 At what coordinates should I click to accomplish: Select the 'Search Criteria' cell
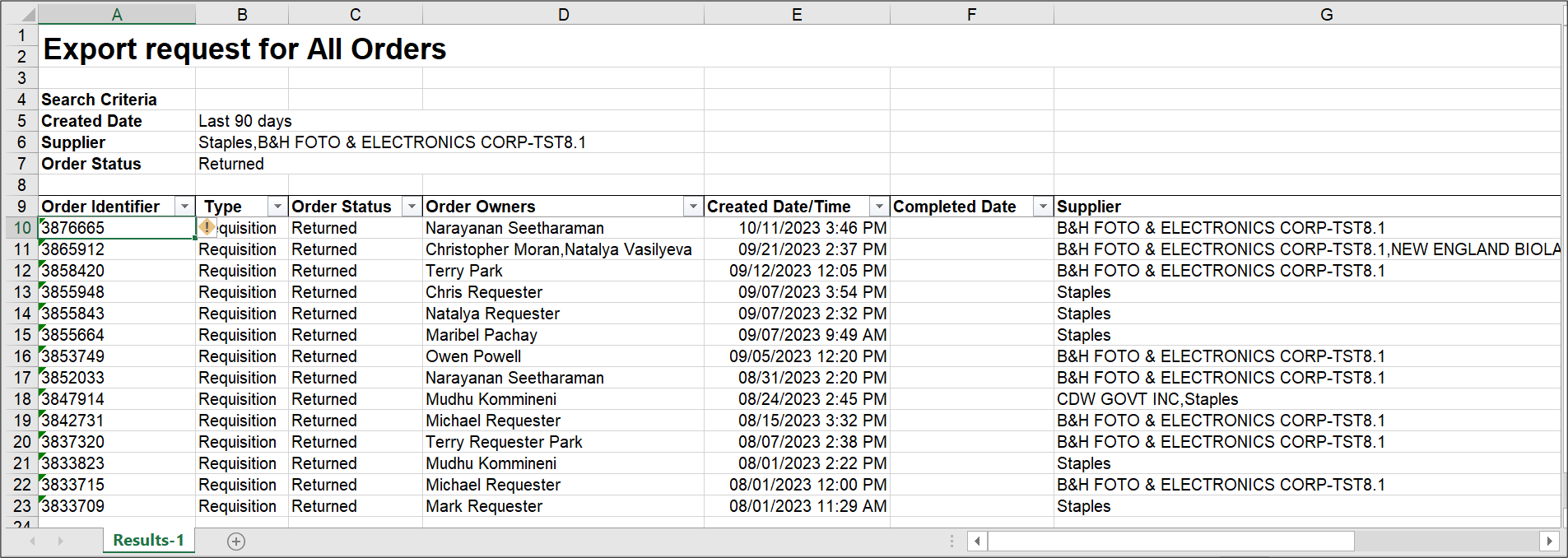pyautogui.click(x=117, y=100)
